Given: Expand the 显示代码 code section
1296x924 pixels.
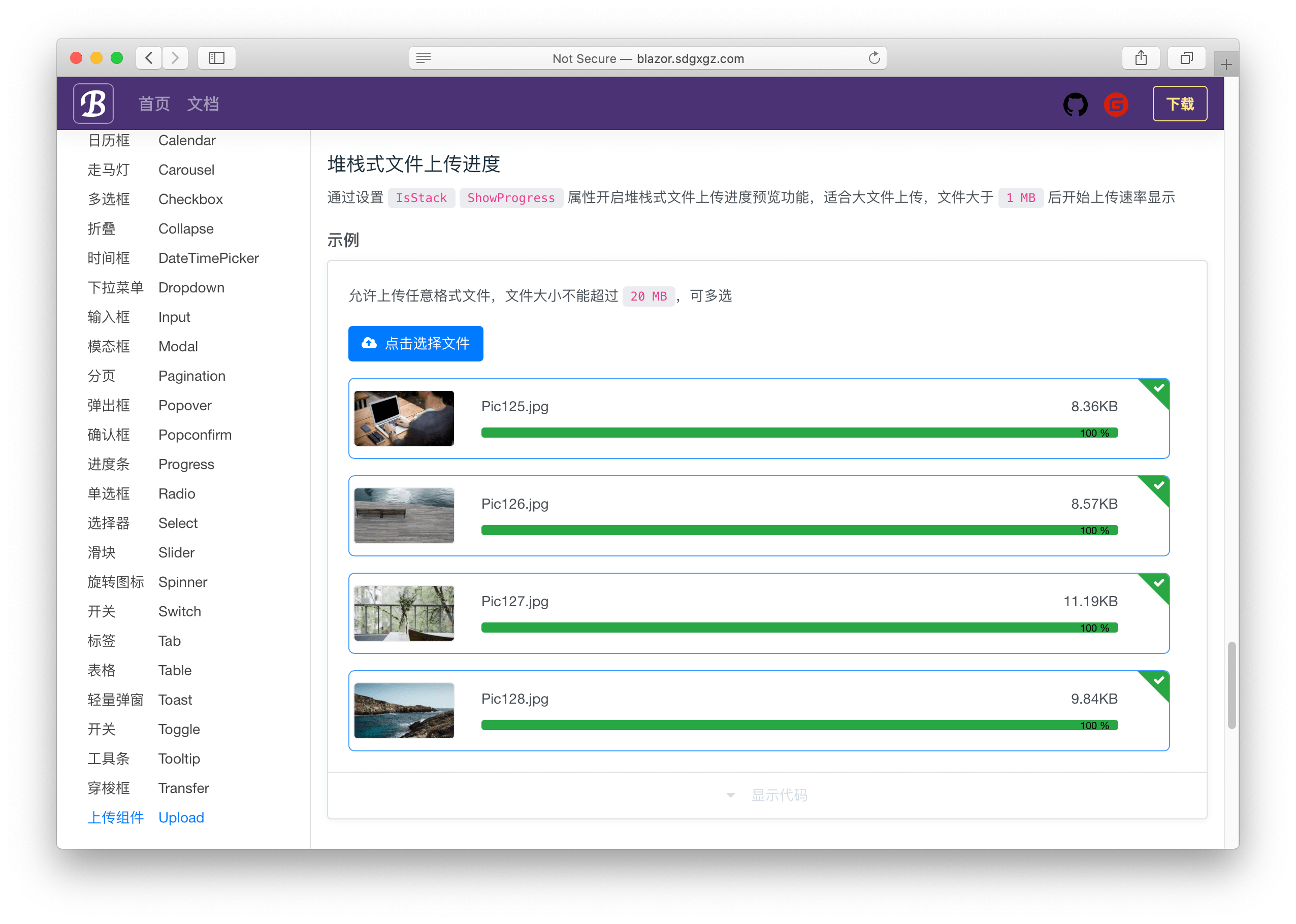Looking at the screenshot, I should 779,796.
